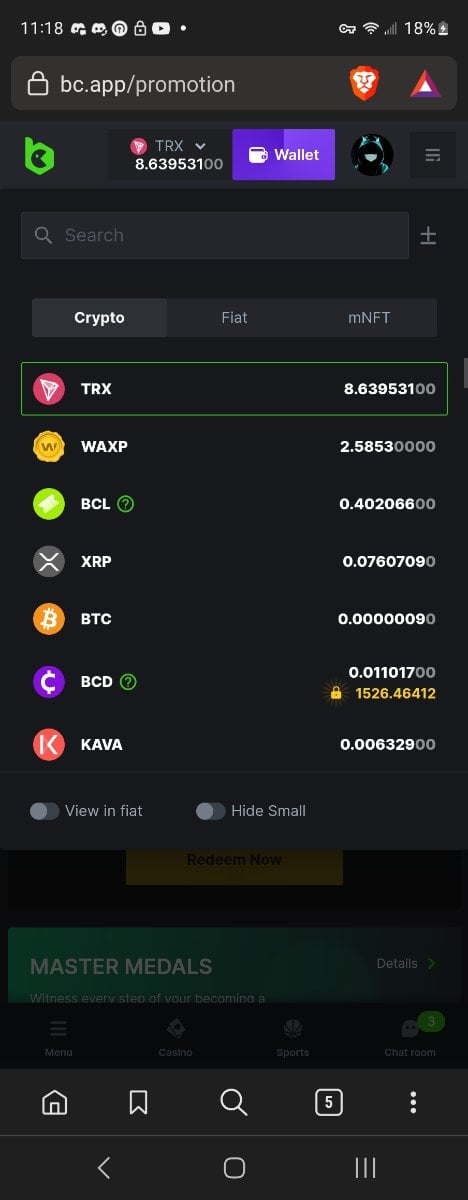This screenshot has width=468, height=1200.
Task: Open the browser tabs counter showing 5
Action: tap(328, 1102)
